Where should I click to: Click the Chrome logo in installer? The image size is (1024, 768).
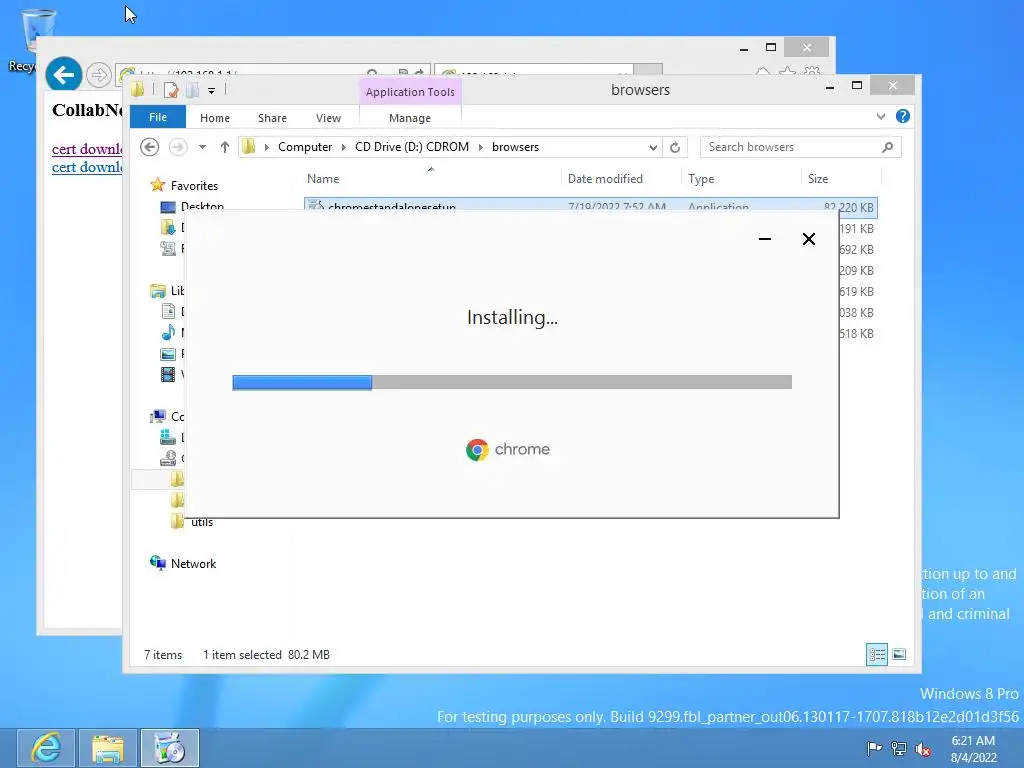pos(477,450)
